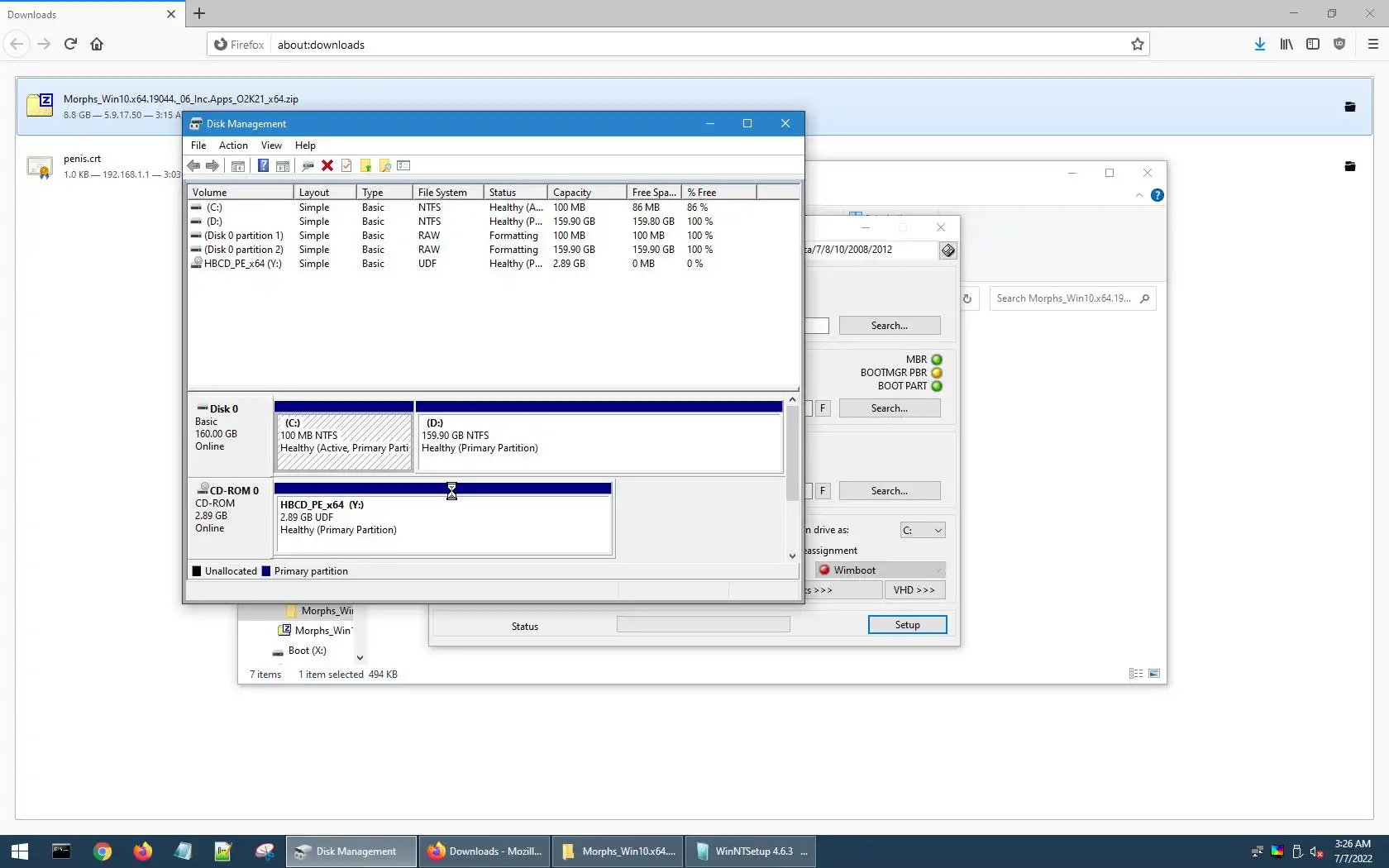Switch Explorer to details view icon

1136,675
